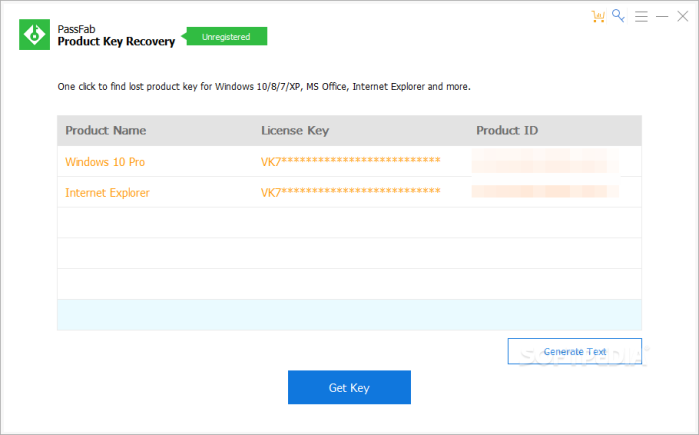The image size is (699, 435).
Task: Click the green PassFab logo icon
Action: pos(34,34)
